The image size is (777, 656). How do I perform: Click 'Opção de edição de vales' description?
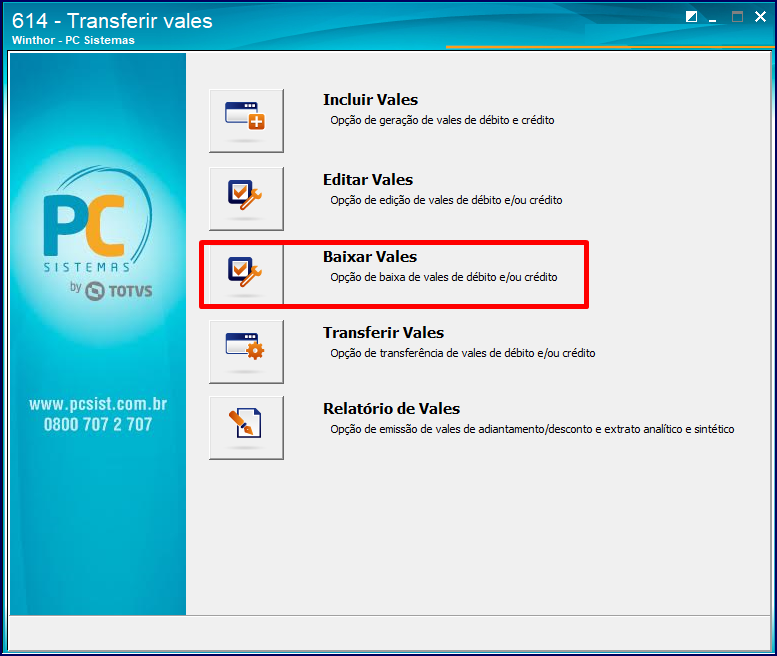(446, 200)
